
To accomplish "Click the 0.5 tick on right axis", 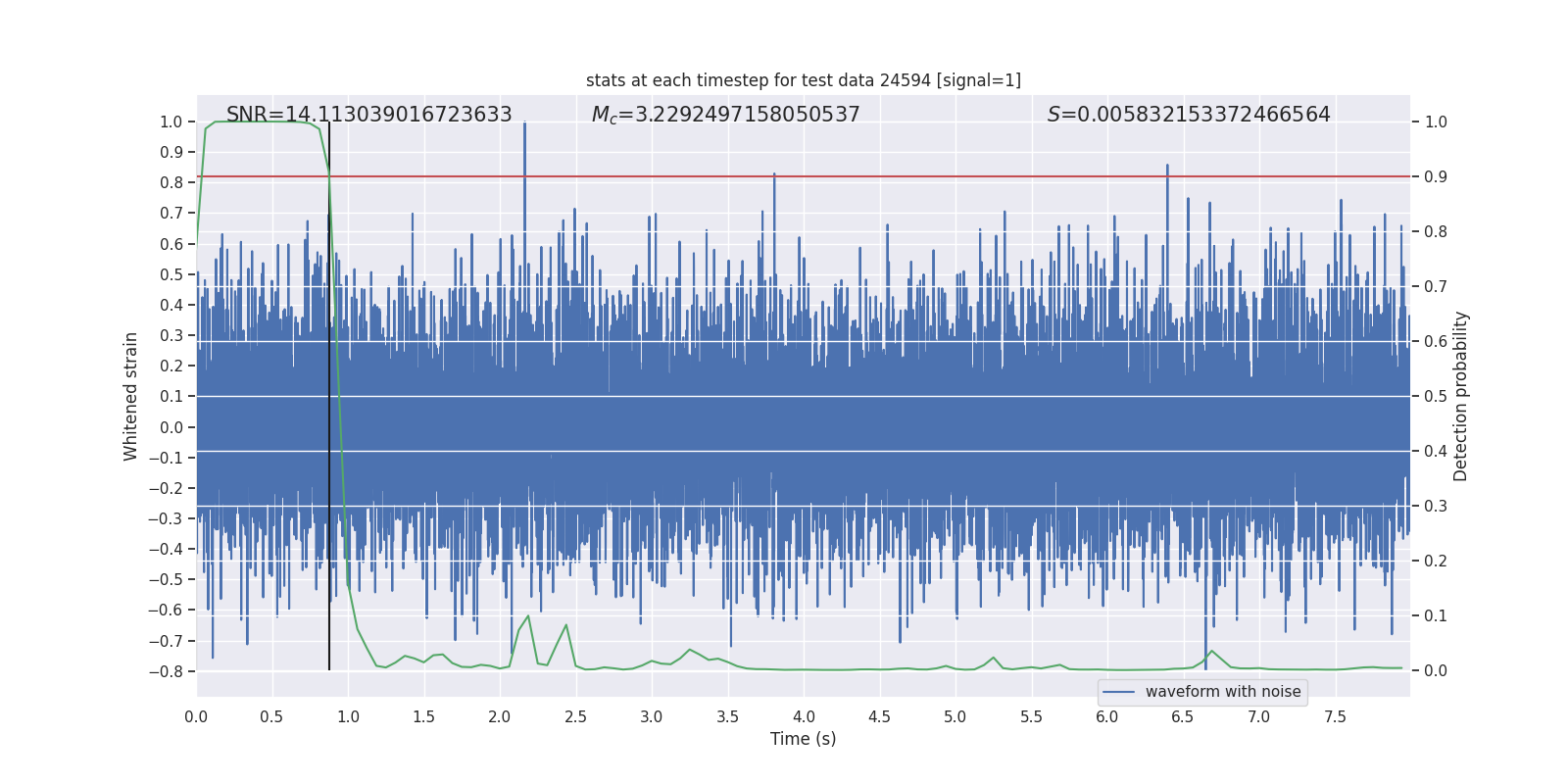I will point(1436,397).
